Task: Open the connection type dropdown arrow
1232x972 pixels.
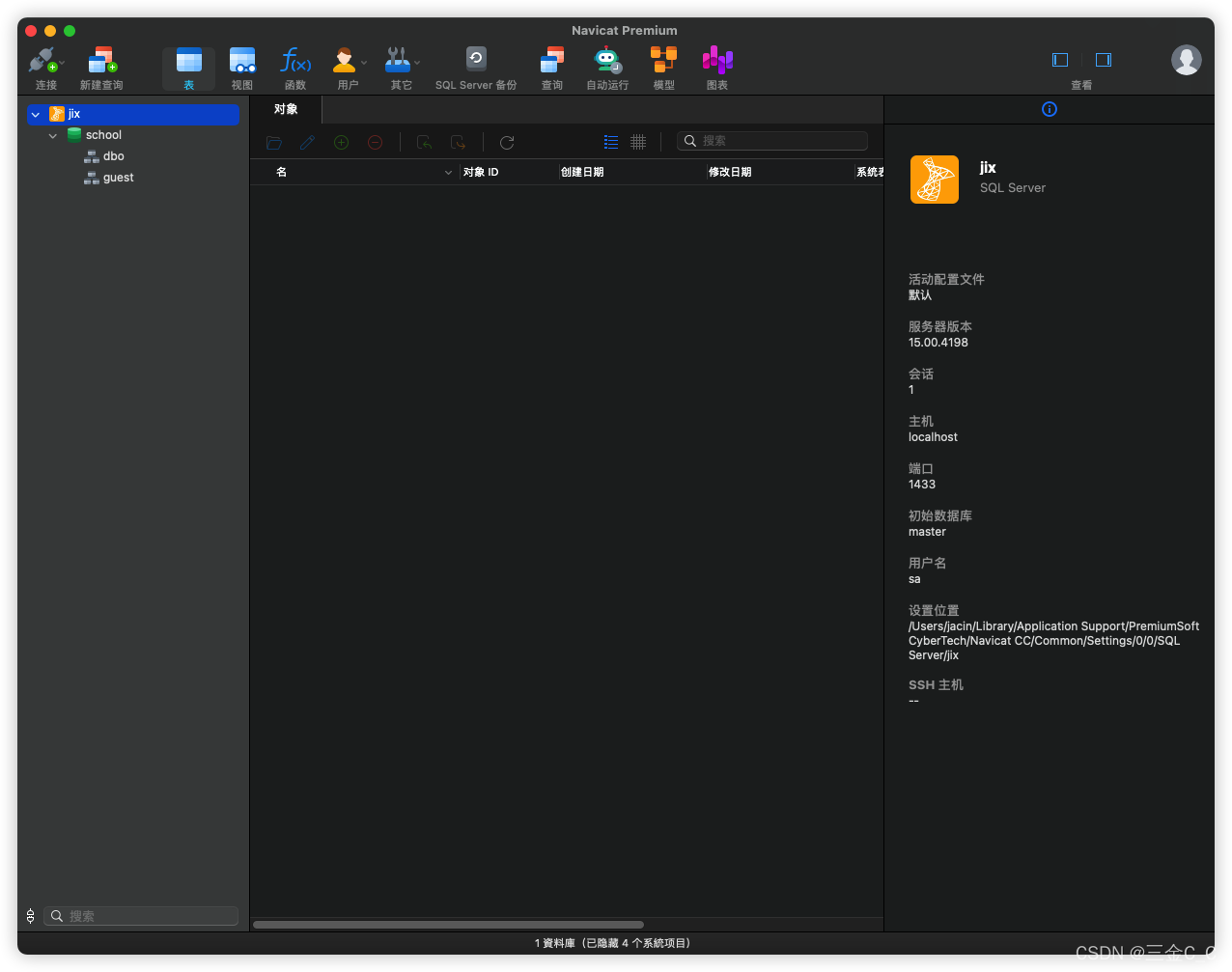Action: pyautogui.click(x=63, y=64)
